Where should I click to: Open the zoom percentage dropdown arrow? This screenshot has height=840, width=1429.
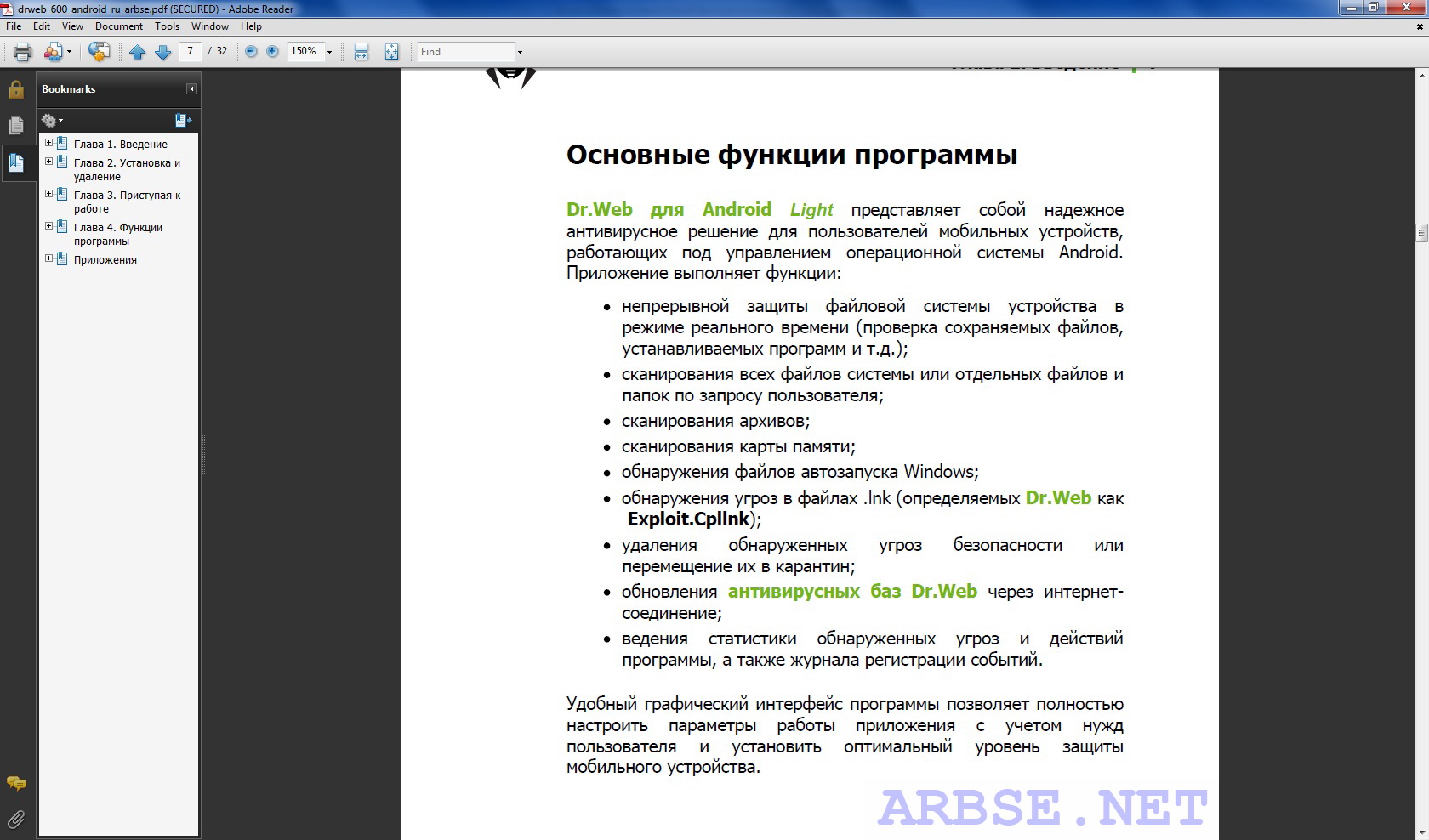(329, 52)
